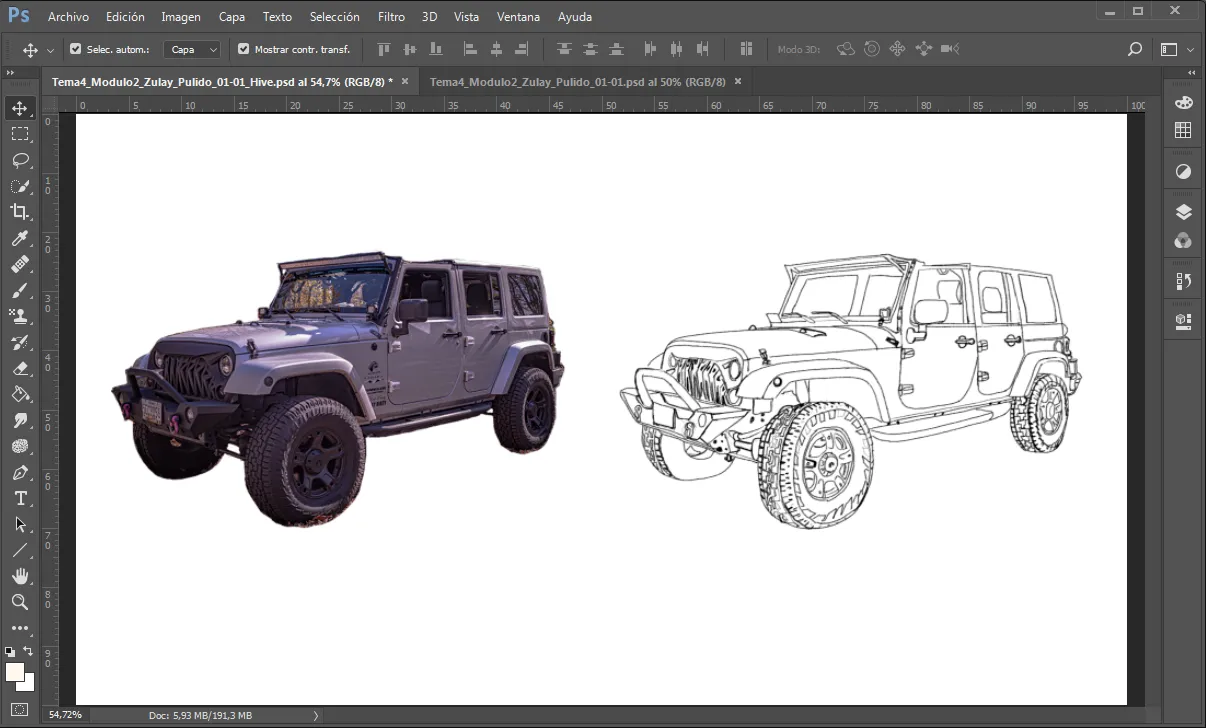Select the Horizontal Type tool
The height and width of the screenshot is (728, 1206).
[20, 498]
